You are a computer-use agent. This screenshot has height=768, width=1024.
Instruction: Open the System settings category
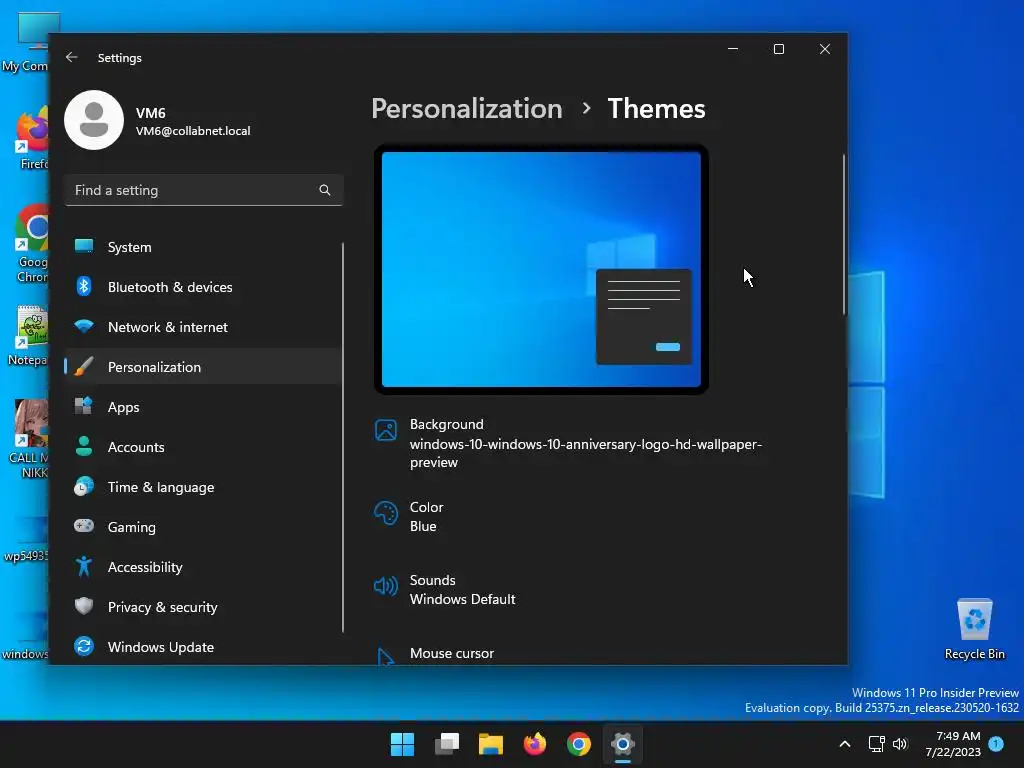coord(203,247)
